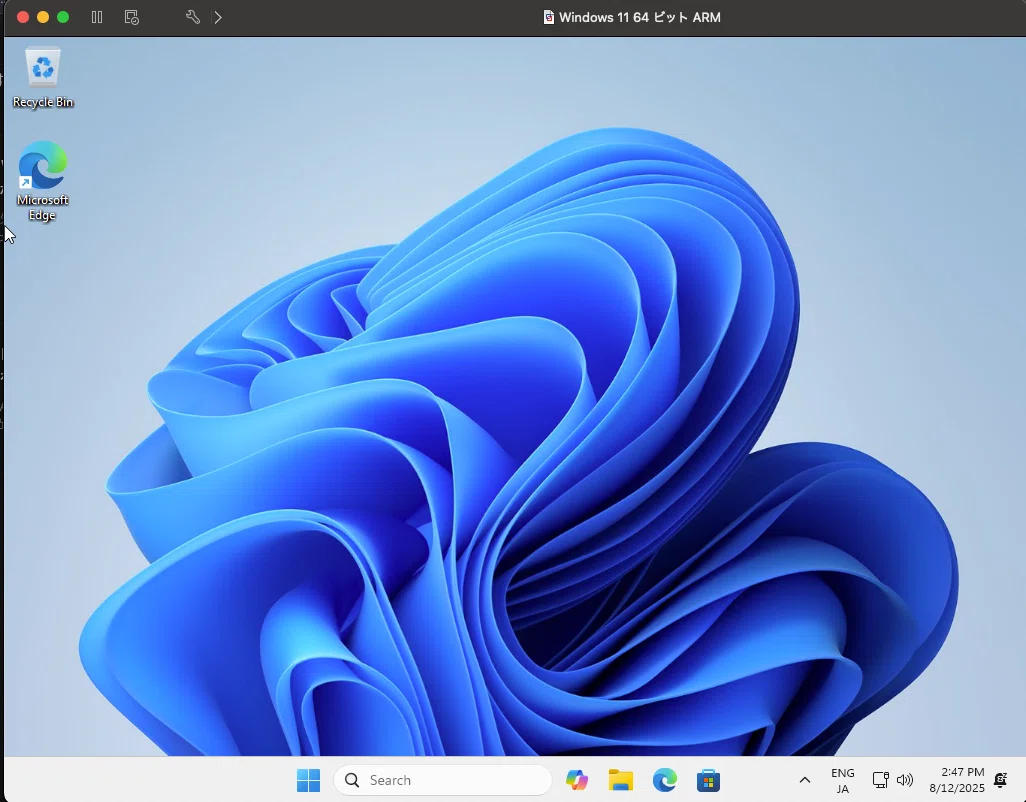Image resolution: width=1026 pixels, height=802 pixels.
Task: Open the Windows Start menu
Action: tap(308, 780)
